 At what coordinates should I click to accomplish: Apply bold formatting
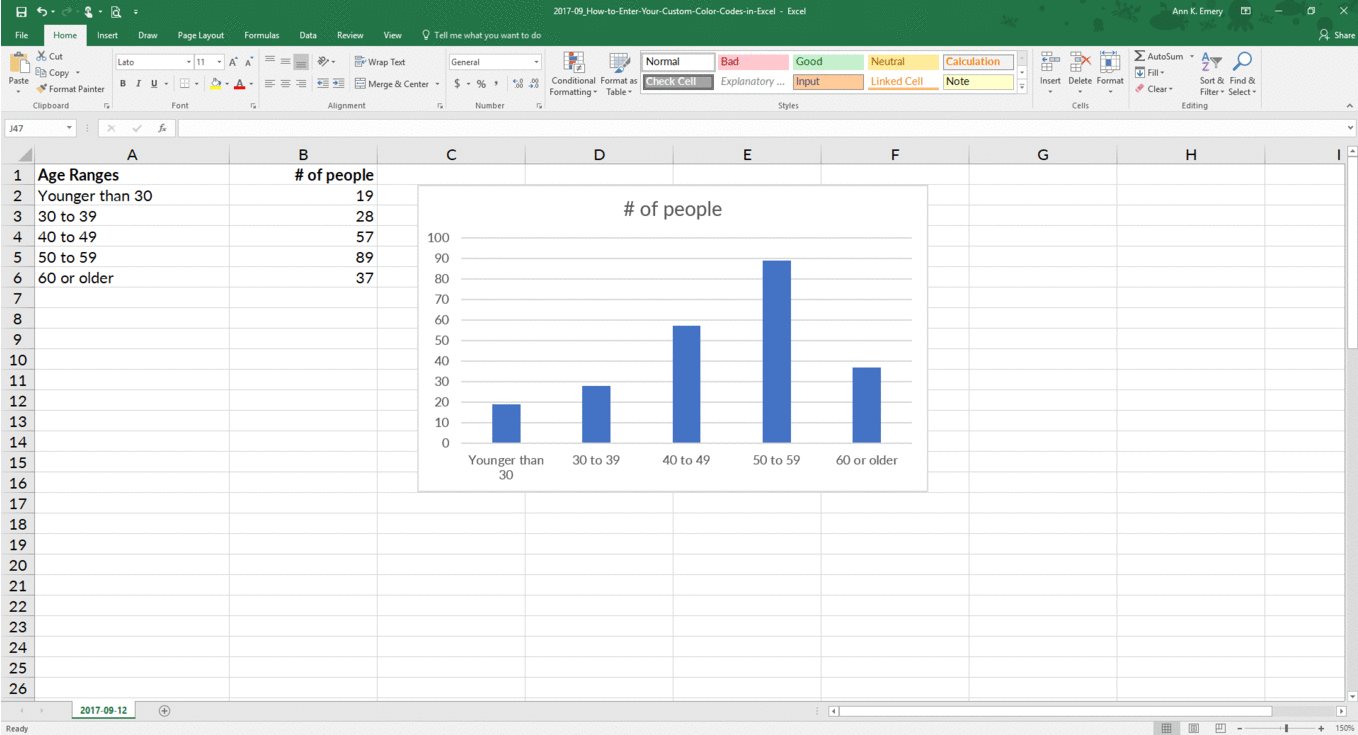123,83
